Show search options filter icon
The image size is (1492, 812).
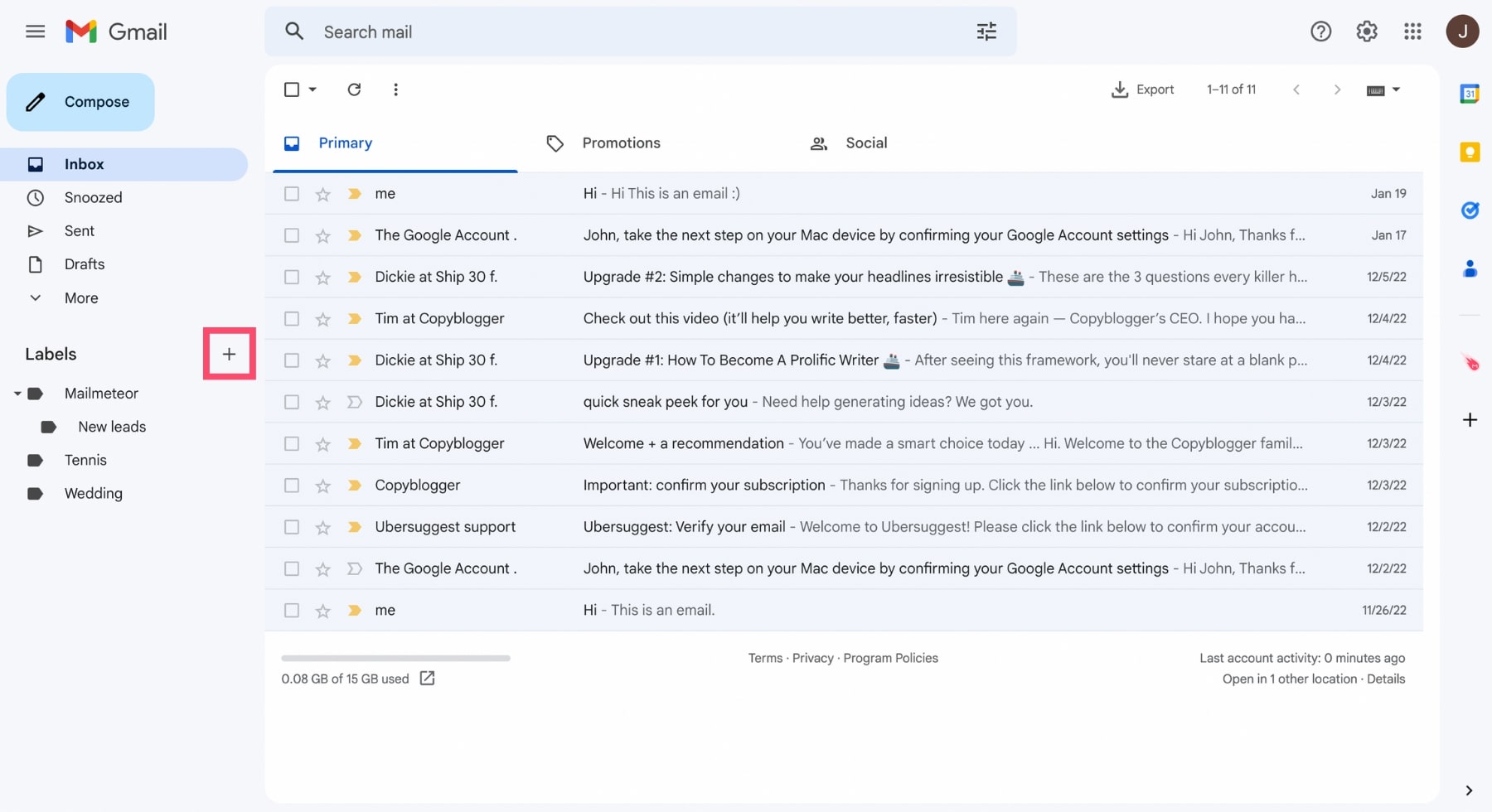(x=986, y=31)
